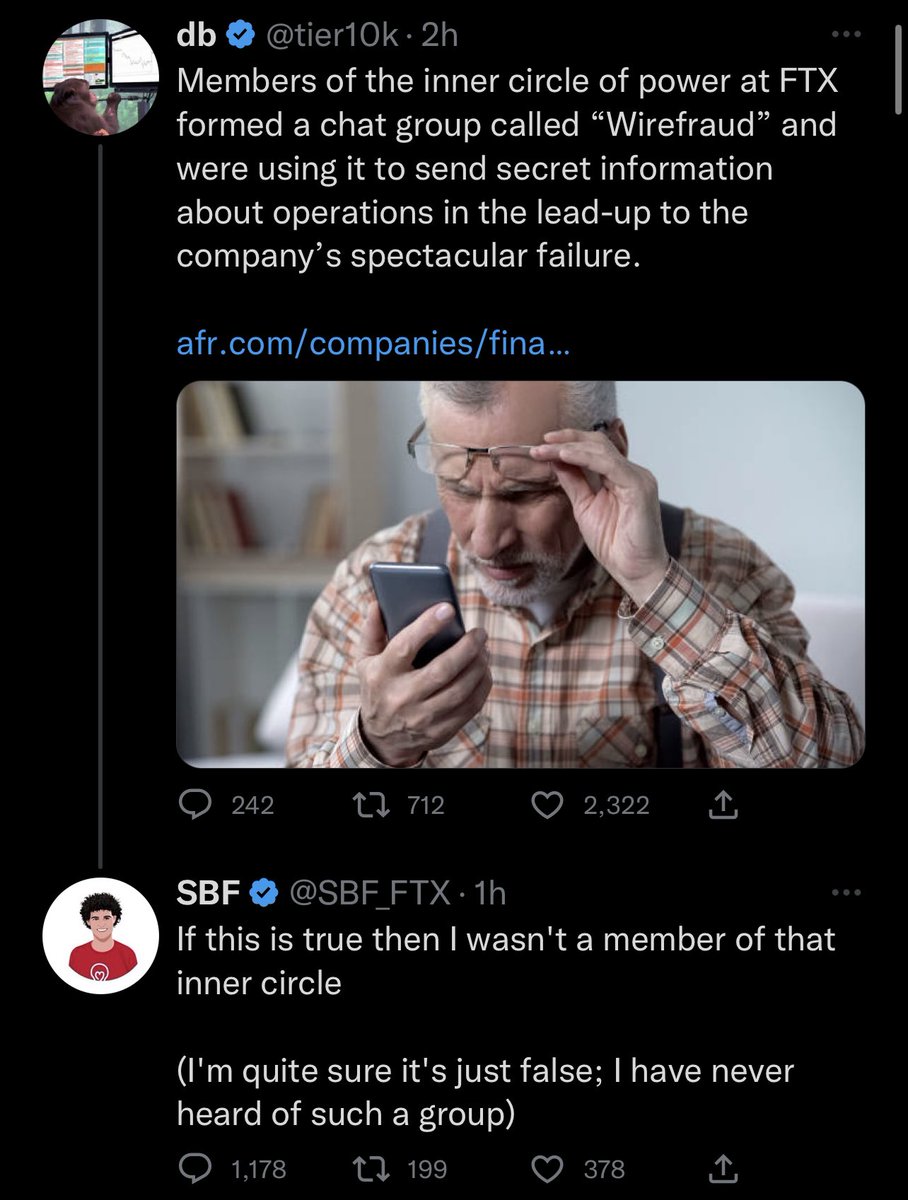Open the @SBF_FTX handle profile
Viewport: 908px width, 1200px height.
tap(368, 893)
